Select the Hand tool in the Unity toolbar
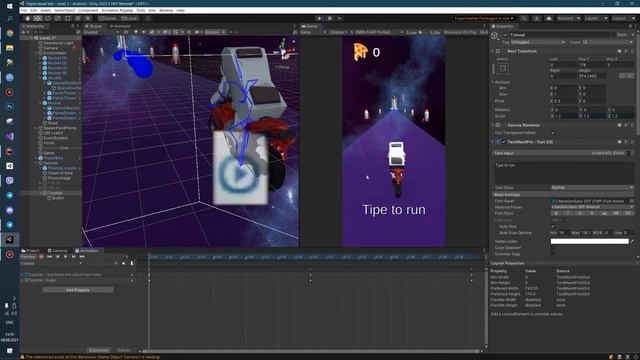The image size is (640, 360). (28, 18)
